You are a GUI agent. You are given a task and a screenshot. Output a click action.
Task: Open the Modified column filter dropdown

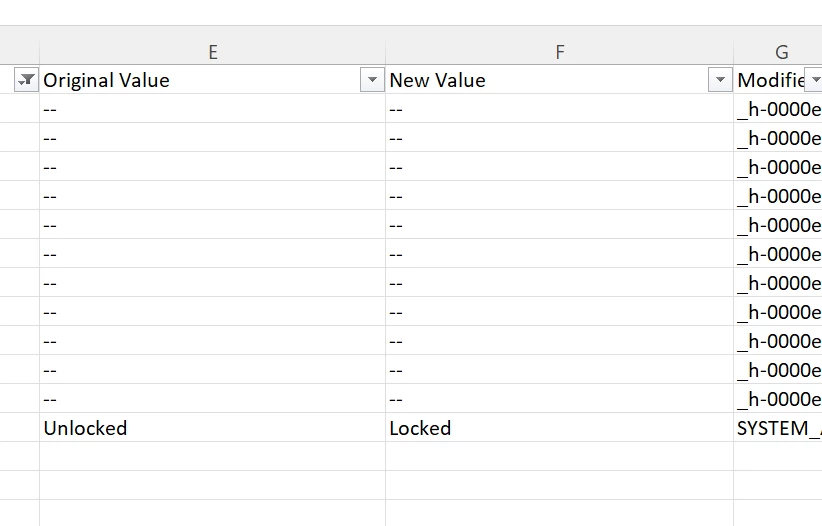[x=814, y=80]
